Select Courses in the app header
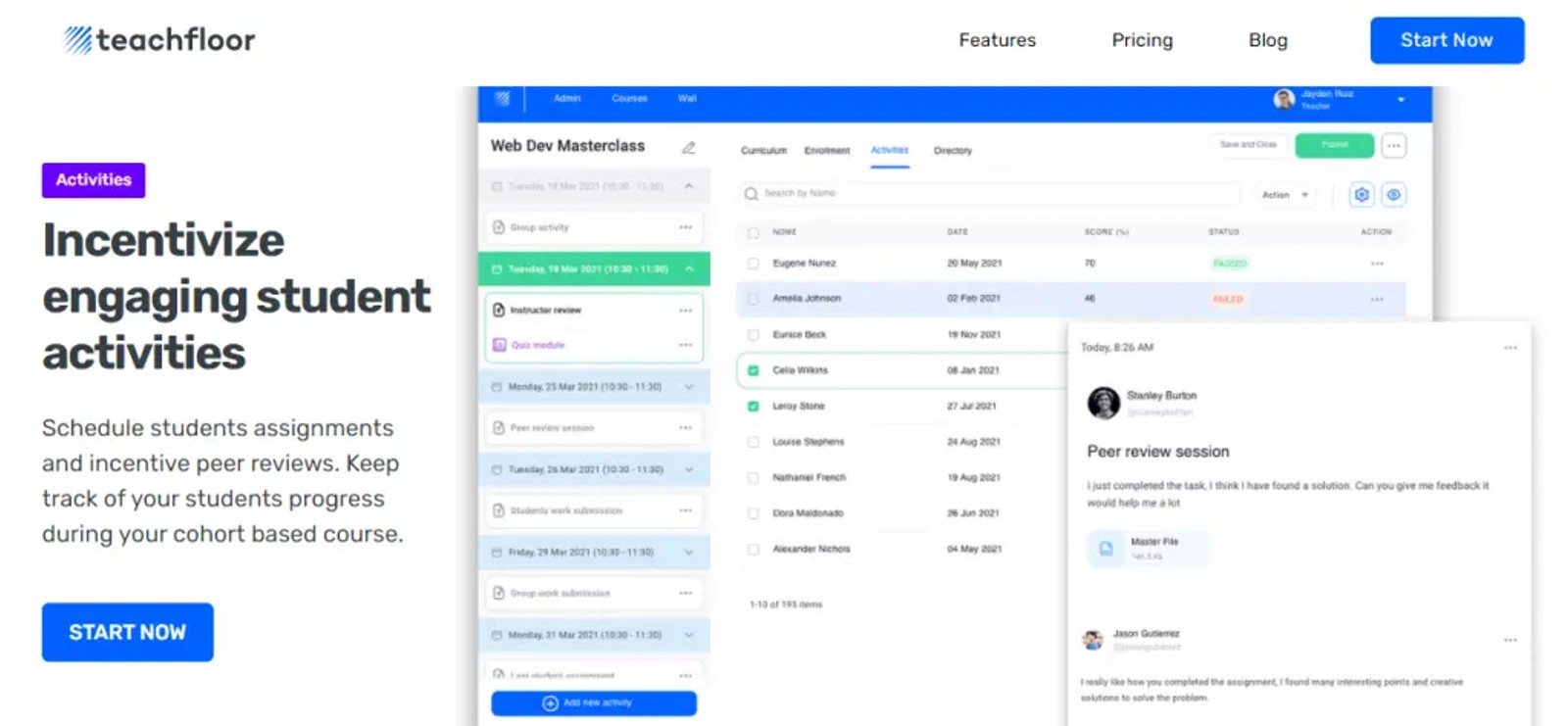Viewport: 1568px width, 726px height. click(629, 98)
